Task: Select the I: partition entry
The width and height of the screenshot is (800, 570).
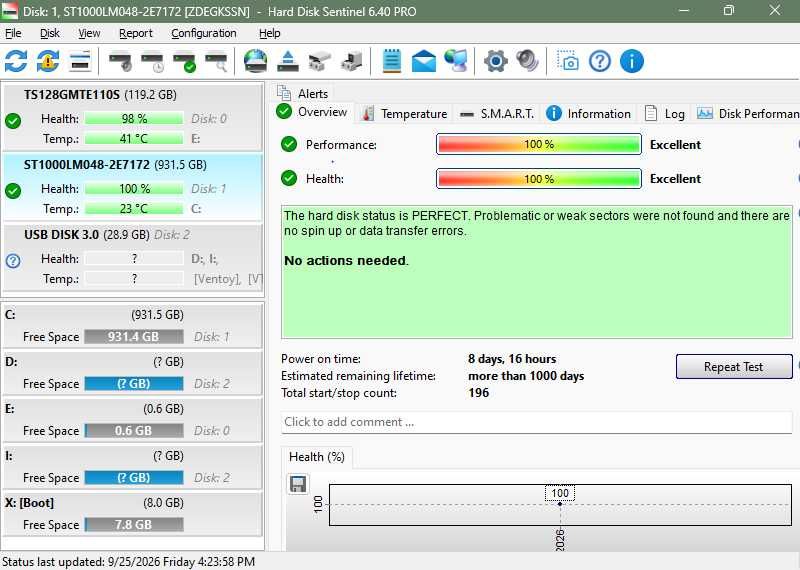Action: [133, 467]
